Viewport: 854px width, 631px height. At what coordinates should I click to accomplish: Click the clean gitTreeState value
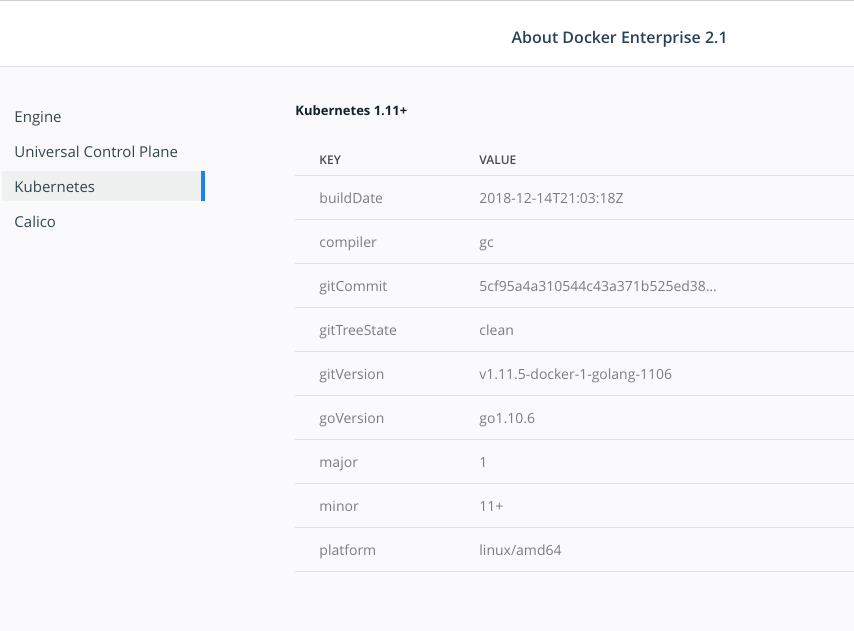point(497,330)
